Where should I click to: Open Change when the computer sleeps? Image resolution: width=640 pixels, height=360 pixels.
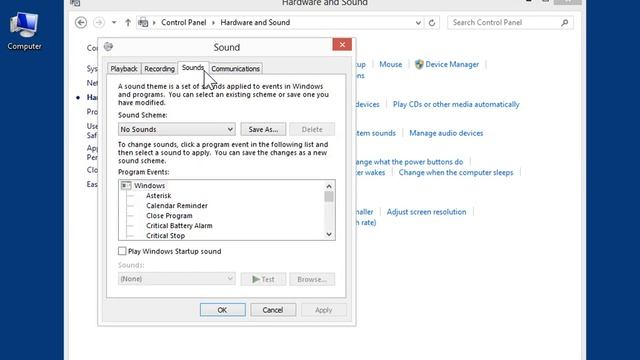[x=456, y=172]
